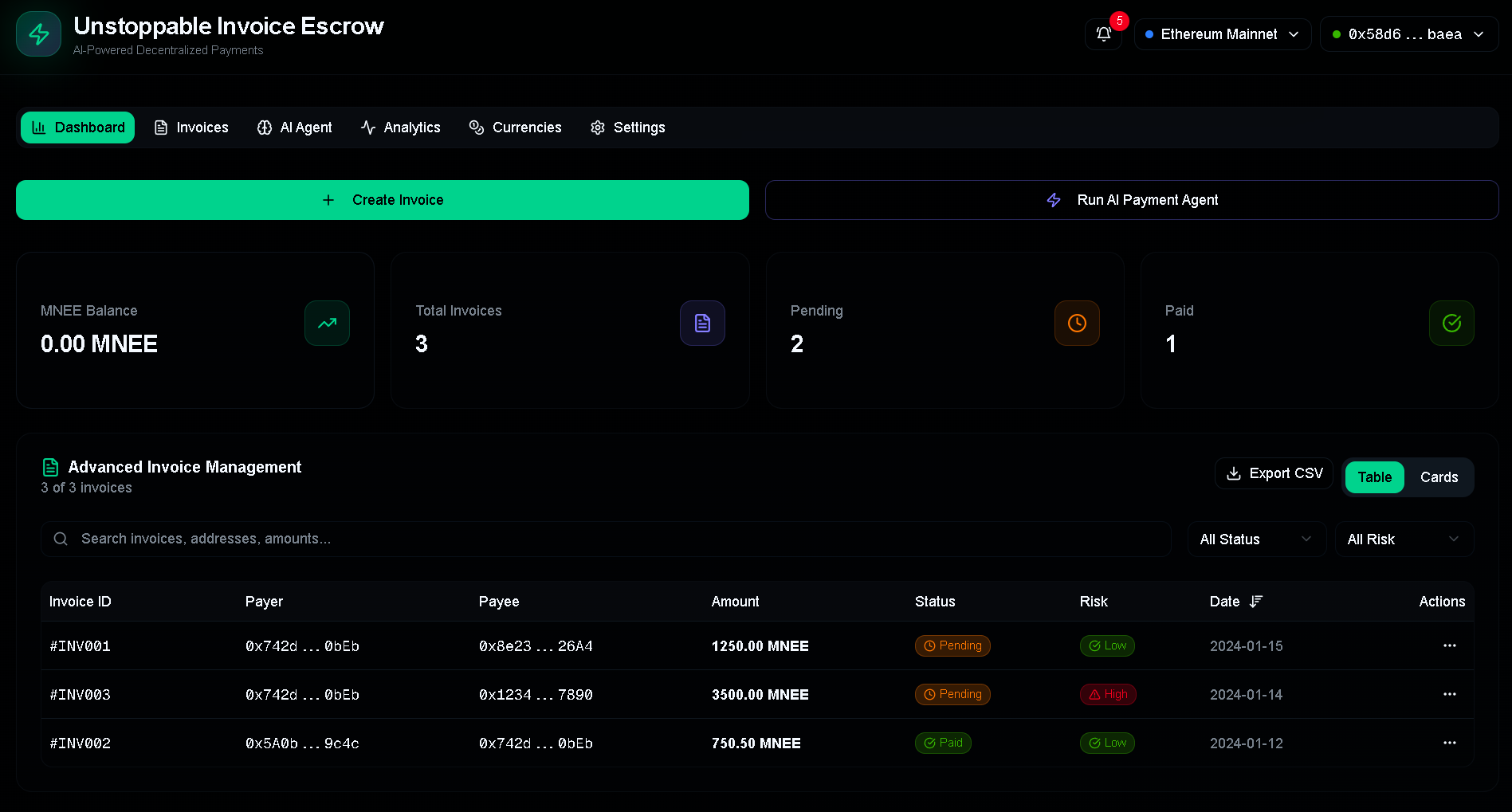Sort by Date column arrow

[x=1256, y=602]
